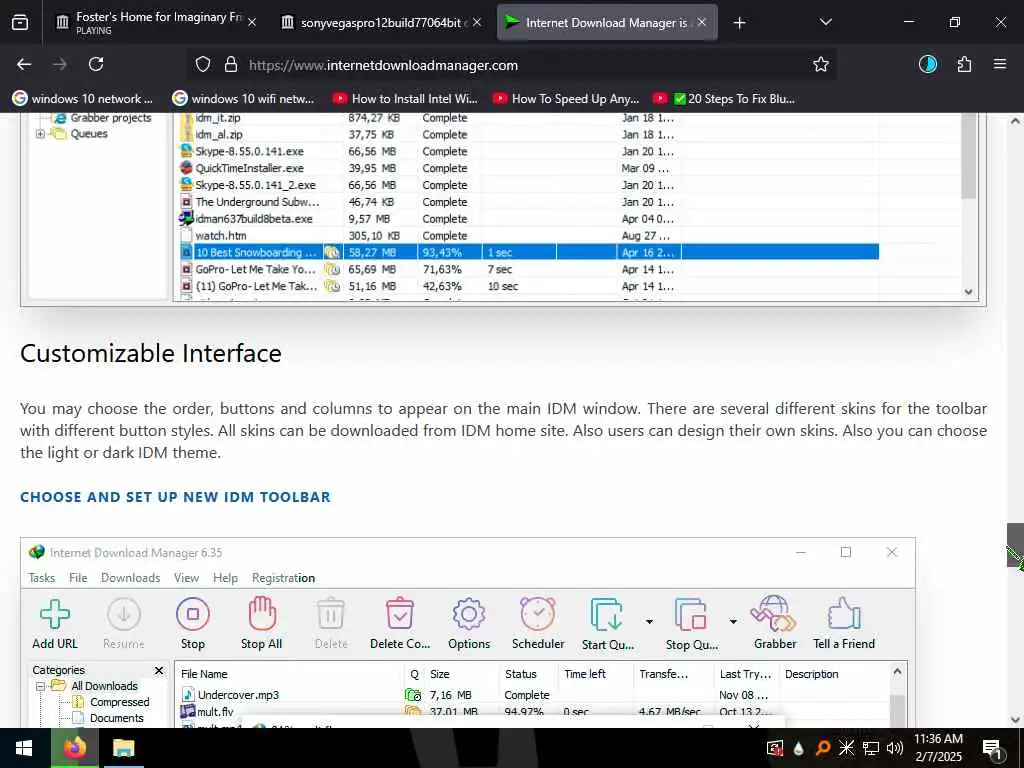Viewport: 1024px width, 768px height.
Task: Open 'windows 10 wifi netw...' bookmark
Action: point(244,99)
